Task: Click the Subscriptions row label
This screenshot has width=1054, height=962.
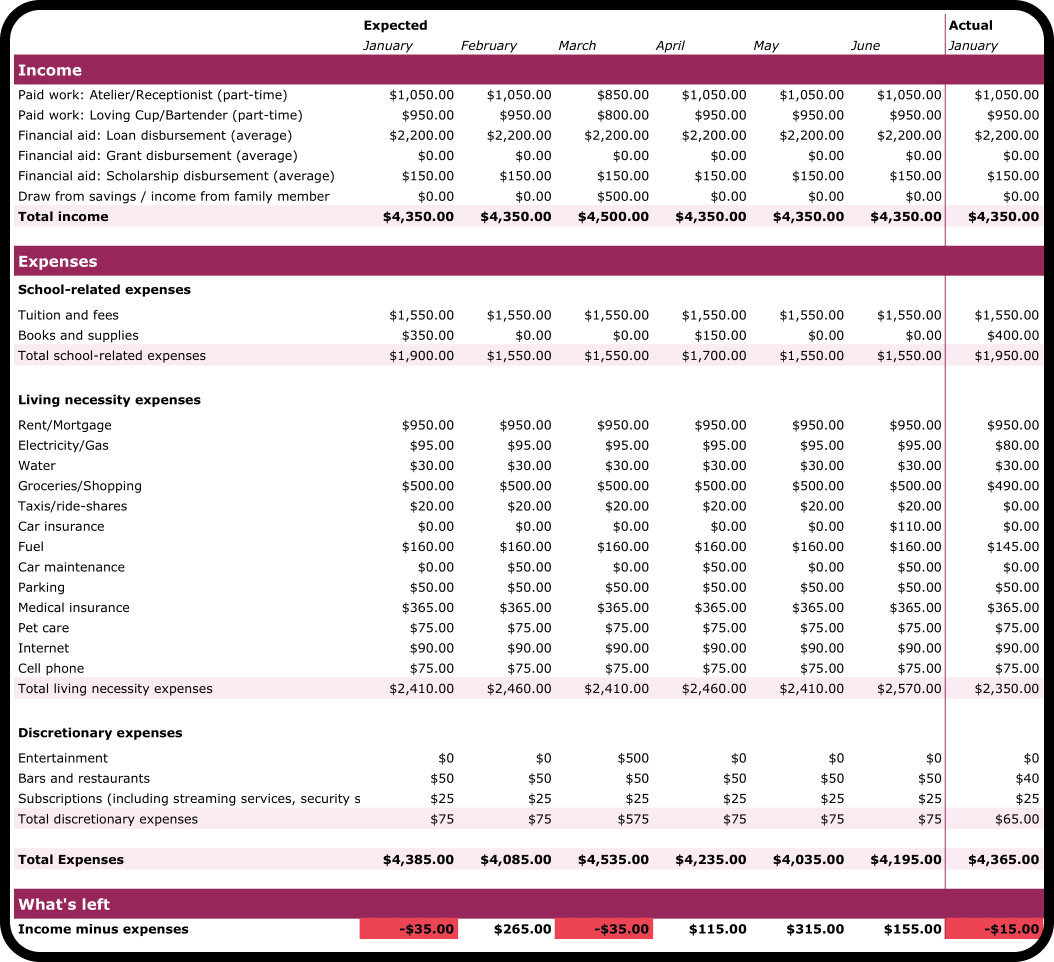Action: tap(189, 798)
